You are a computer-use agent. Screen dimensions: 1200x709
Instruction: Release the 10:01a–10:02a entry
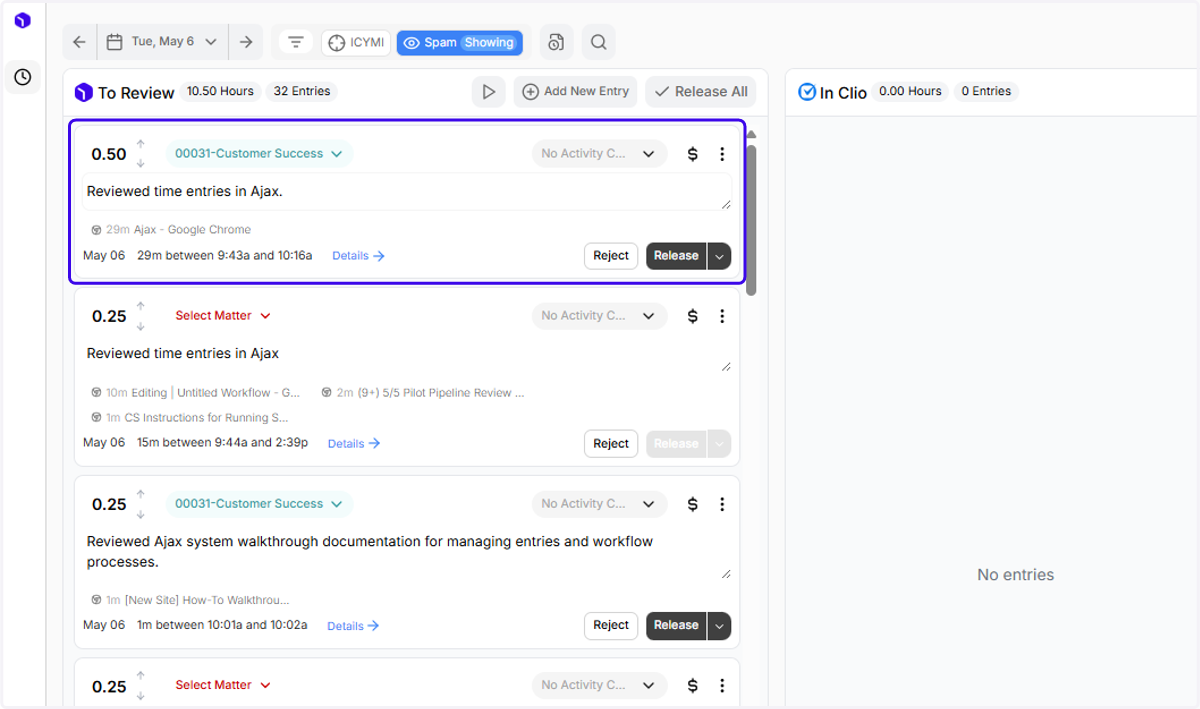(x=676, y=626)
